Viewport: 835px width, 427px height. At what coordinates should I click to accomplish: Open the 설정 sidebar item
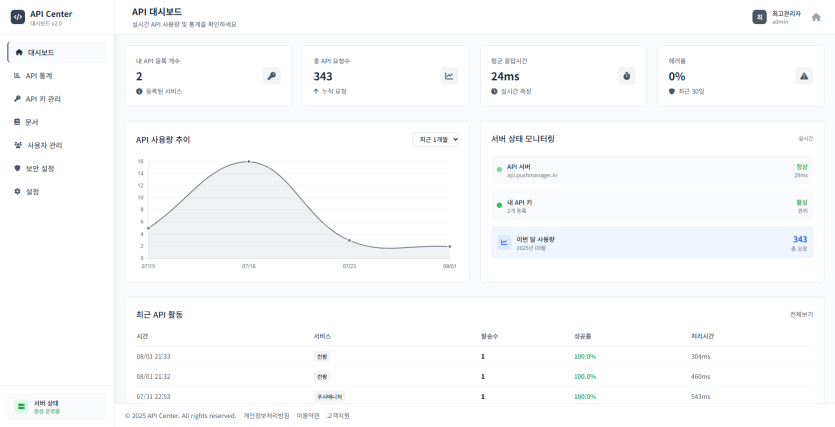pos(32,191)
